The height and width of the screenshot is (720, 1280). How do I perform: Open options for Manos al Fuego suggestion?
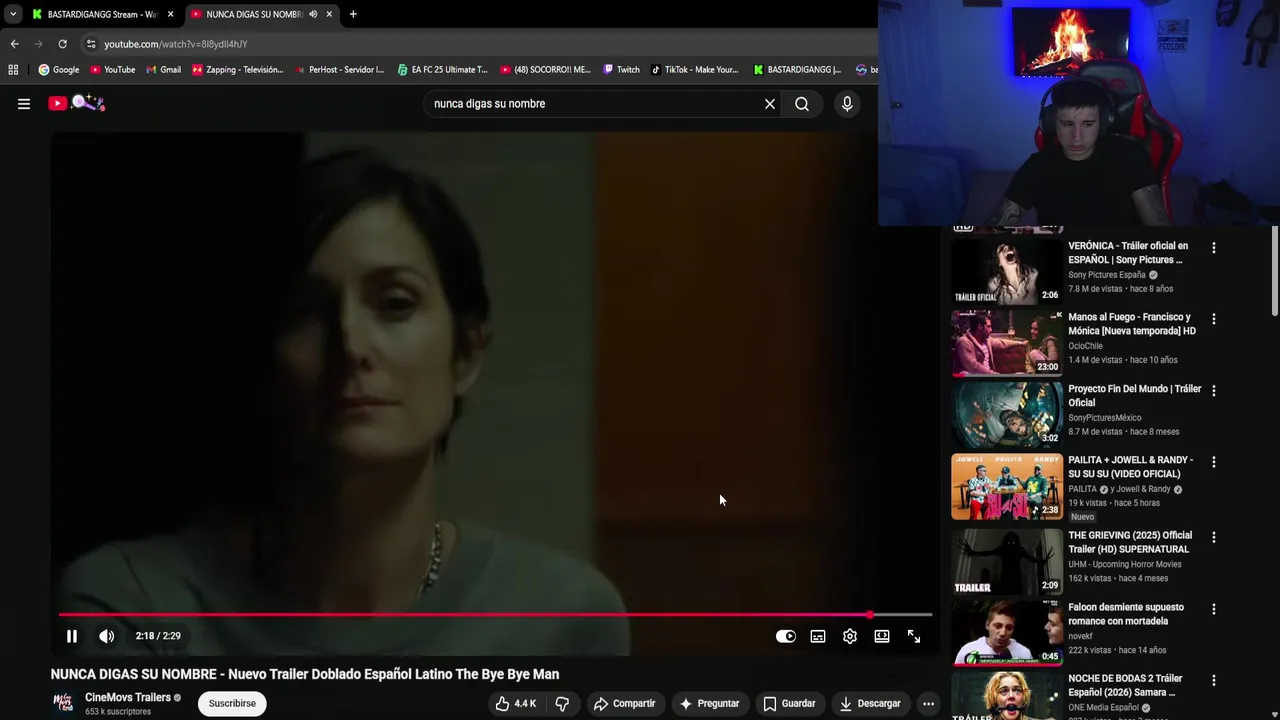point(1214,319)
